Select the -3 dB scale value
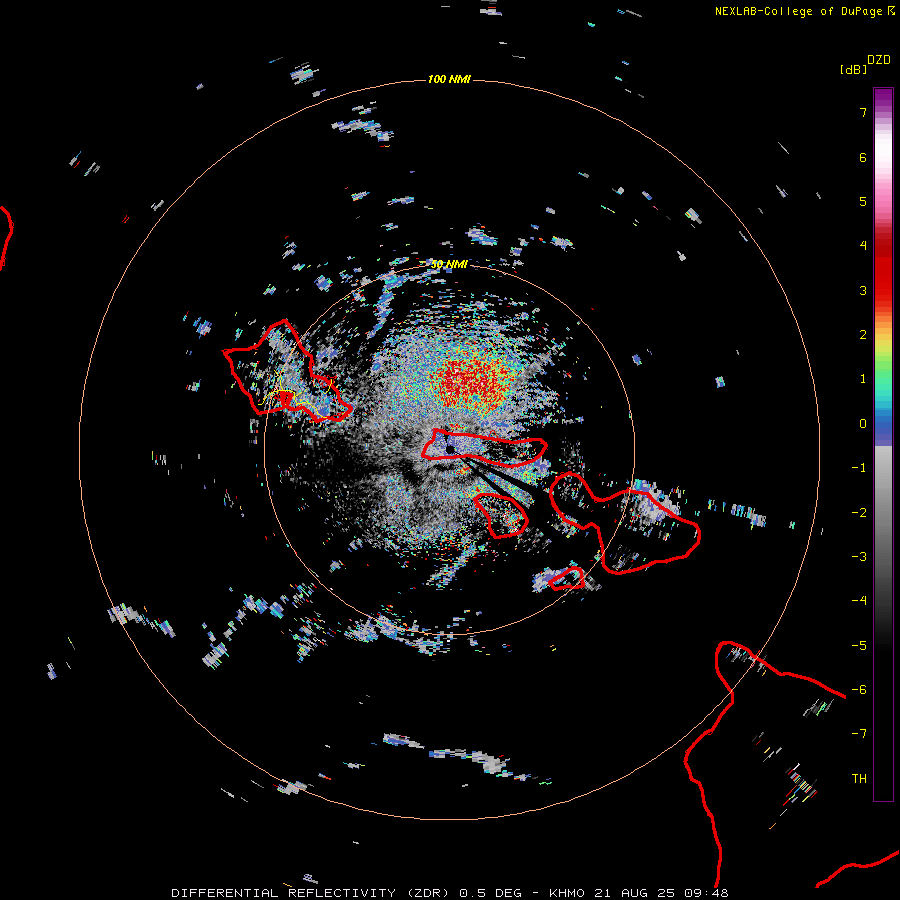This screenshot has height=900, width=900. [x=859, y=557]
